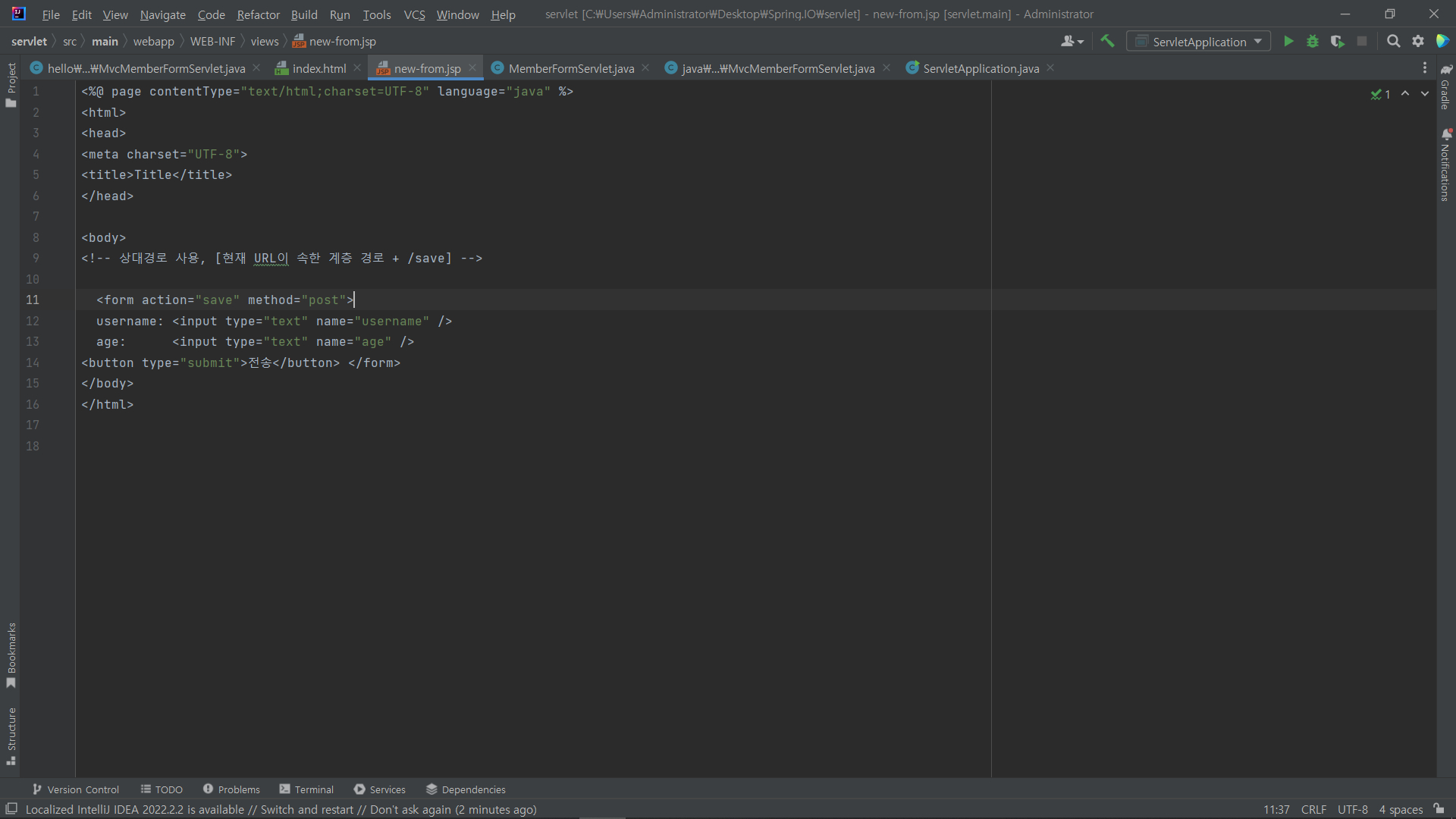Open the Navigate menu
The height and width of the screenshot is (819, 1456).
pos(162,14)
